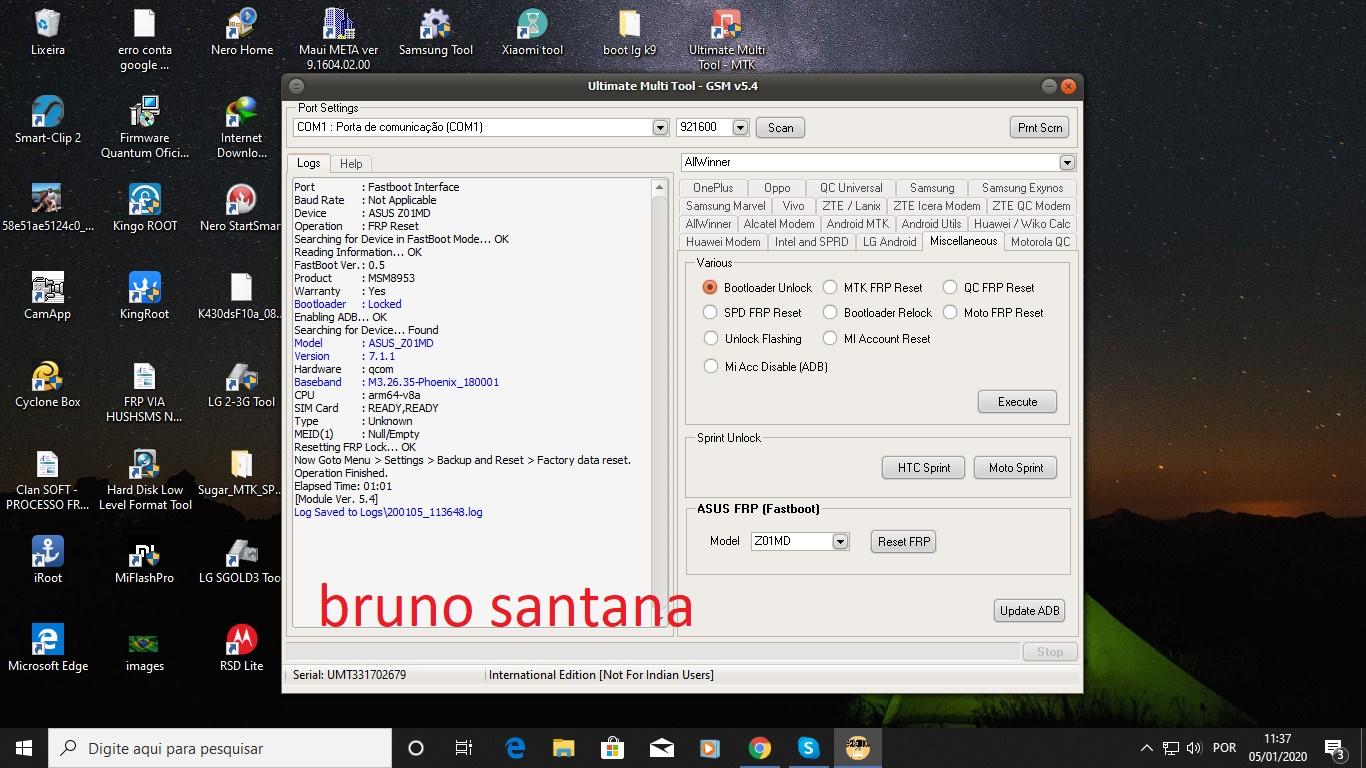Launch iRoot desktop icon
Viewport: 1366px width, 768px height.
pyautogui.click(x=47, y=560)
